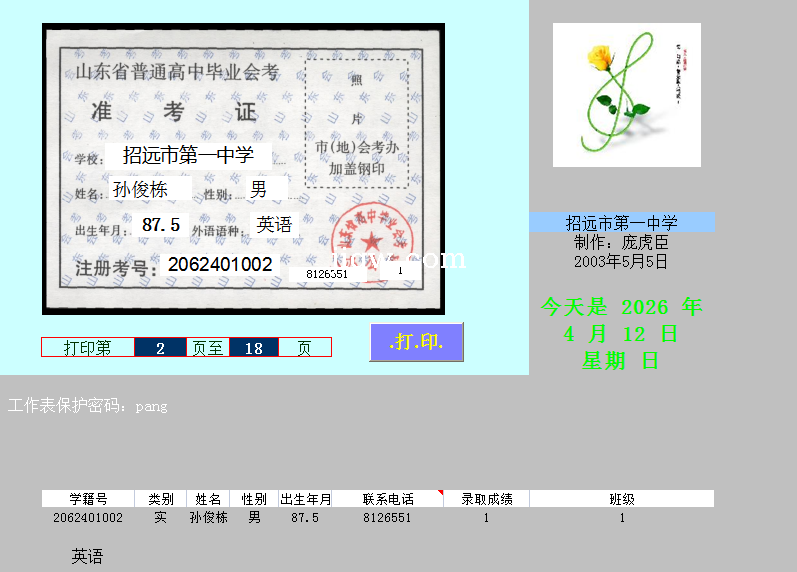
Task: Click the dashed photo placeholder box
Action: (x=356, y=123)
